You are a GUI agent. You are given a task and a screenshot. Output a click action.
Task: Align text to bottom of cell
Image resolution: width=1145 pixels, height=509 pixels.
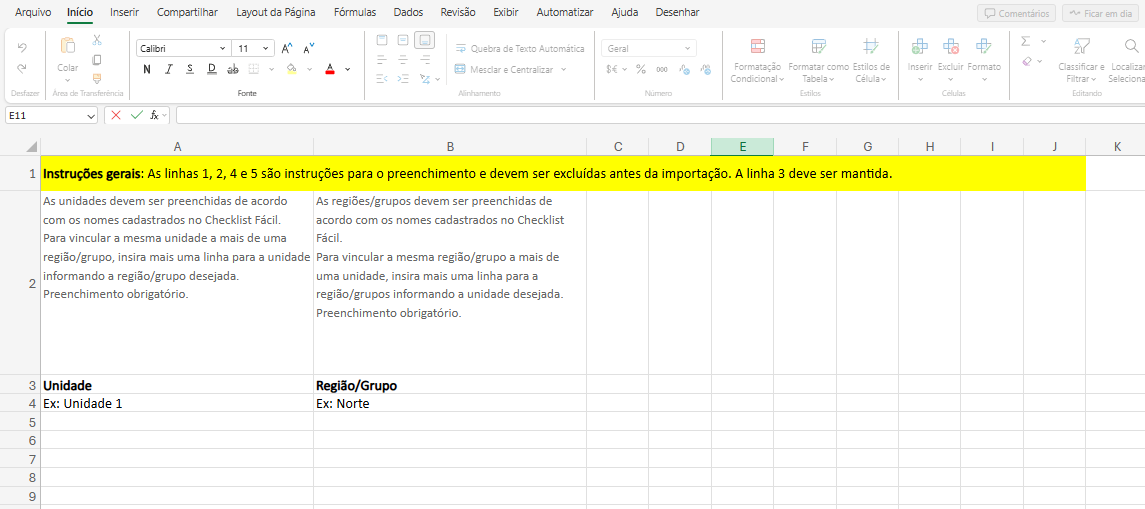click(424, 39)
